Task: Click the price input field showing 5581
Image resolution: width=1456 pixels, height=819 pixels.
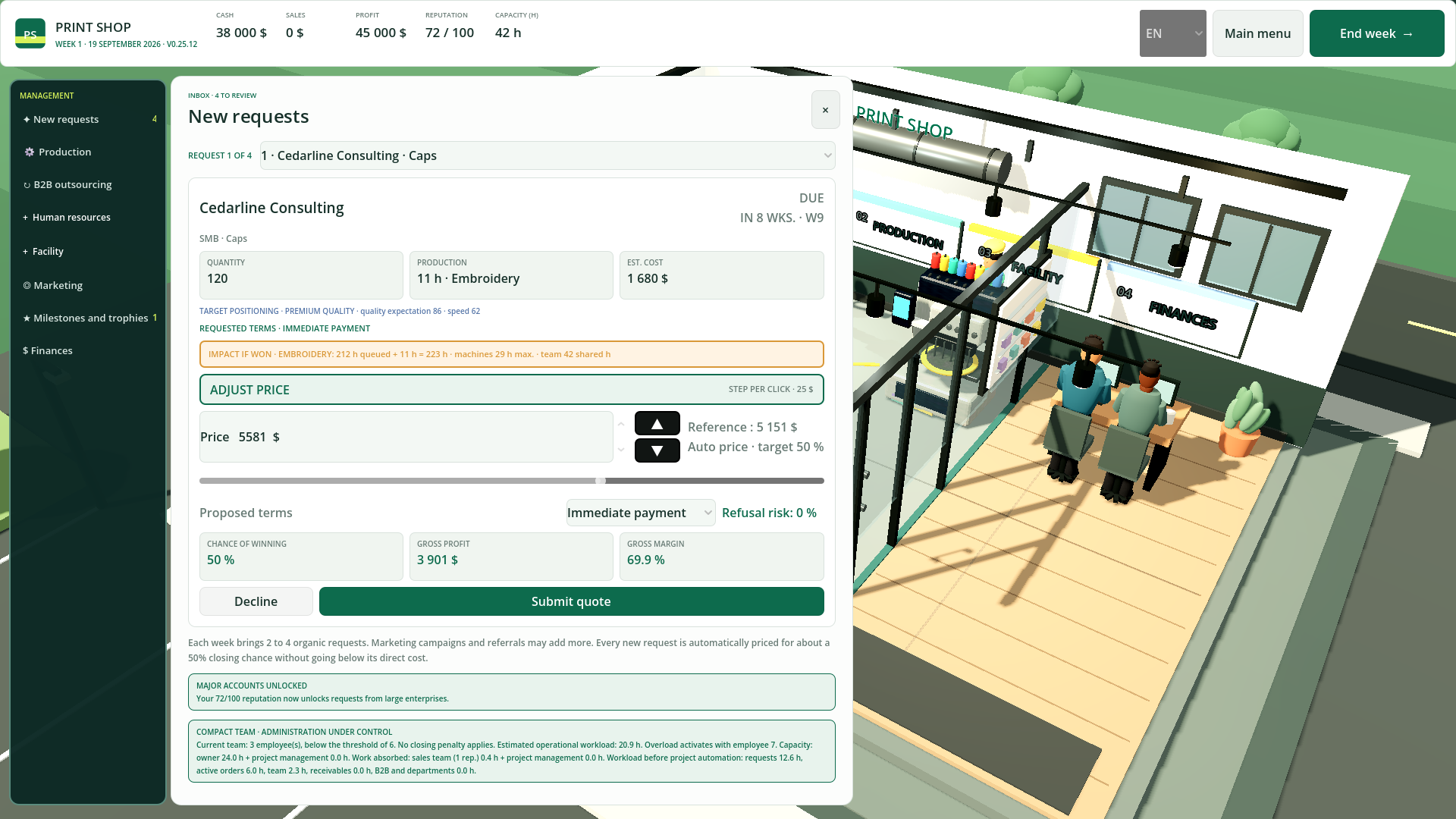Action: pos(406,437)
